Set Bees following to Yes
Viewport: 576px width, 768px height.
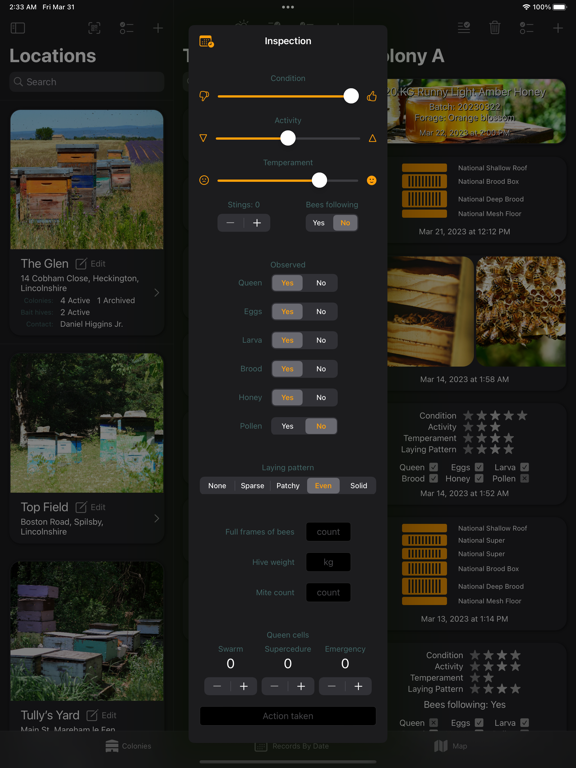tap(319, 223)
